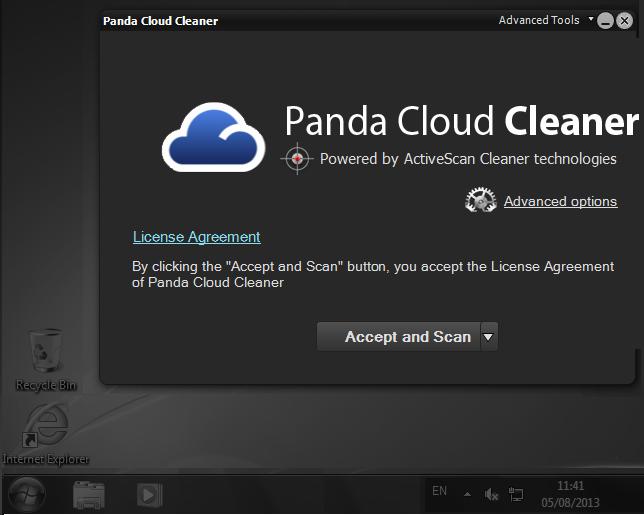This screenshot has width=644, height=515.
Task: Open the Windows Start orb
Action: pos(27,494)
